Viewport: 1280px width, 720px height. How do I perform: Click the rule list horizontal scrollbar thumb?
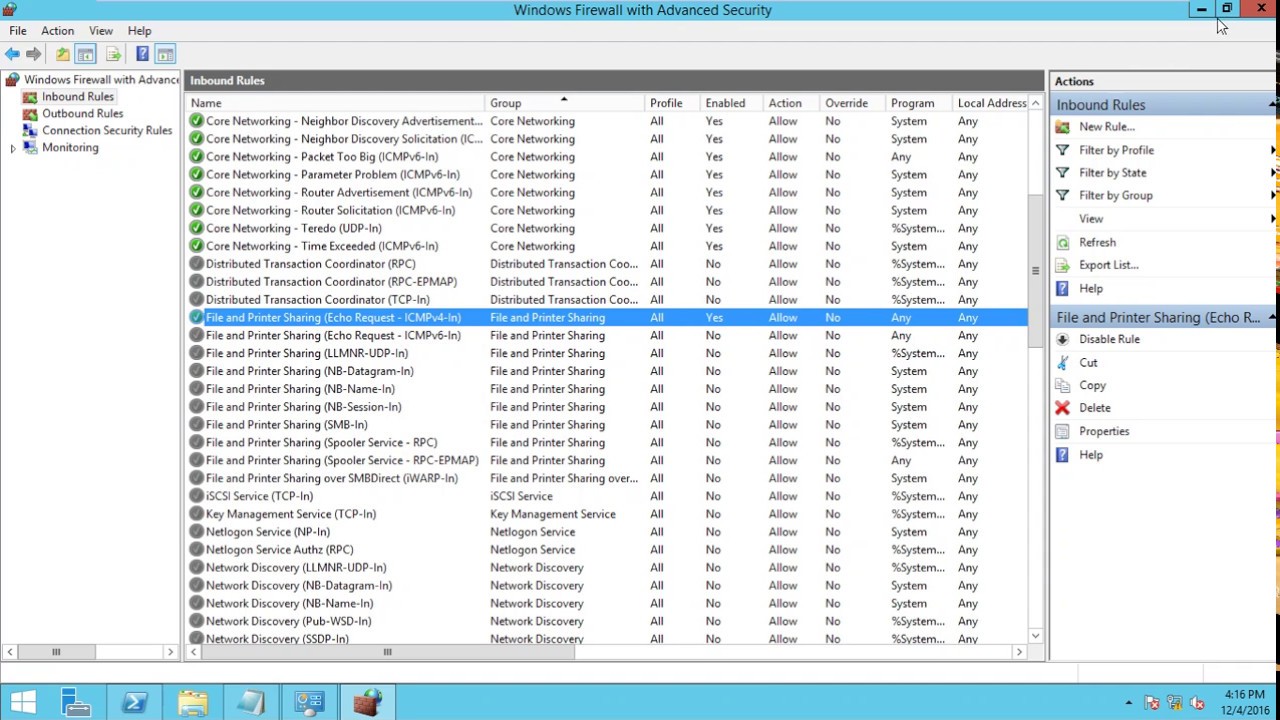[x=387, y=652]
